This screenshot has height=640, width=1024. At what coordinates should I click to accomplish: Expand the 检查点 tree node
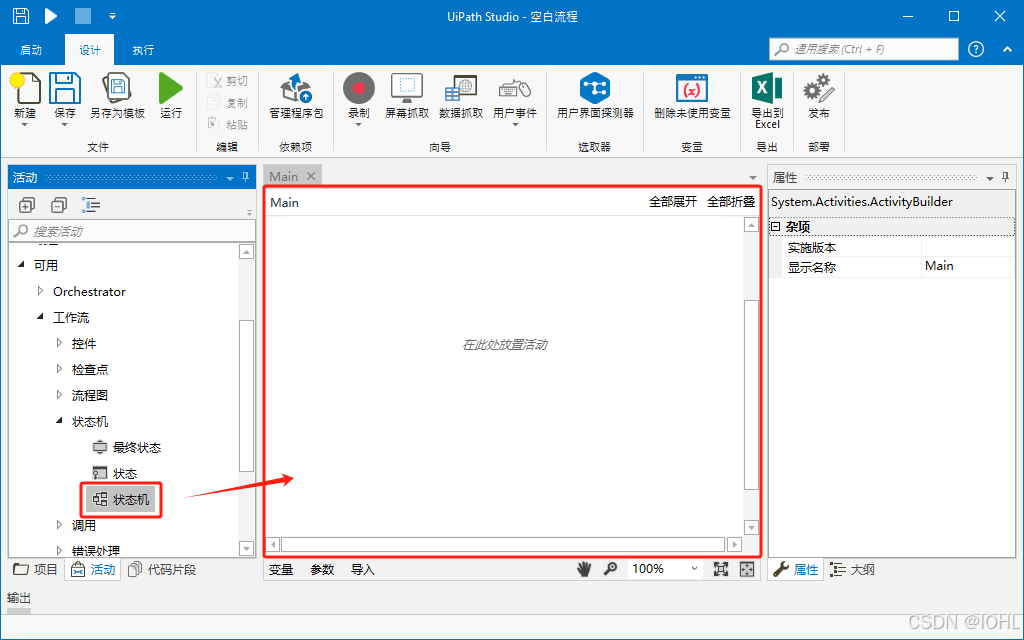(59, 369)
